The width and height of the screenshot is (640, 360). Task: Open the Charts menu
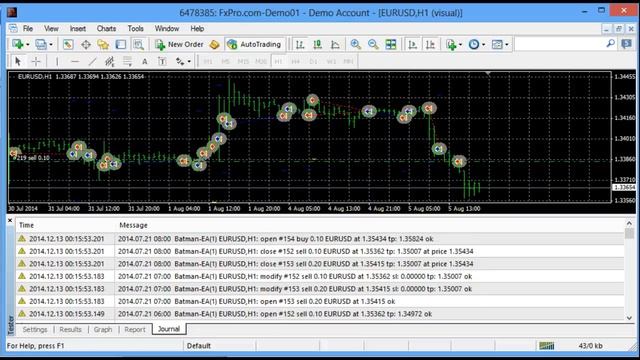[x=106, y=29]
